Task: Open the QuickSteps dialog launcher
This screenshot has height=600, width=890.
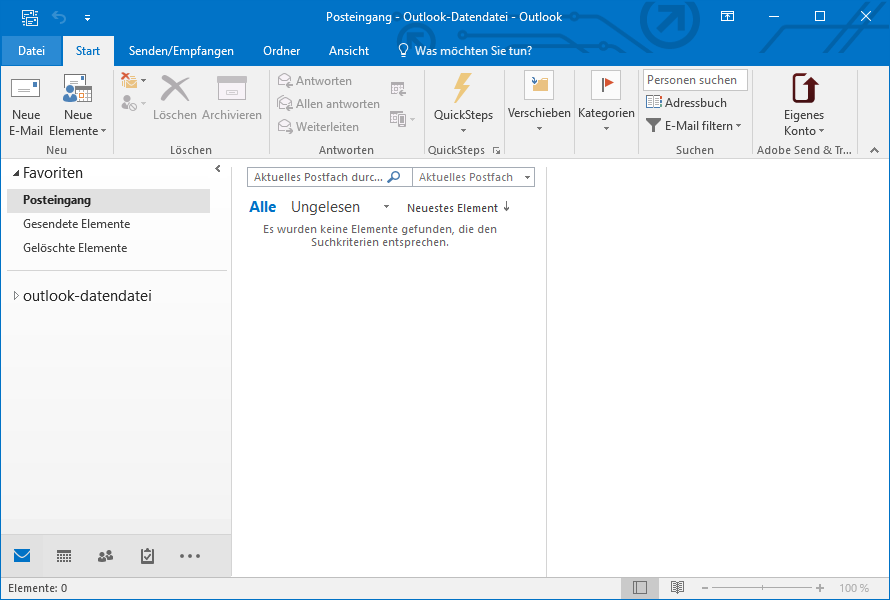Action: click(497, 150)
